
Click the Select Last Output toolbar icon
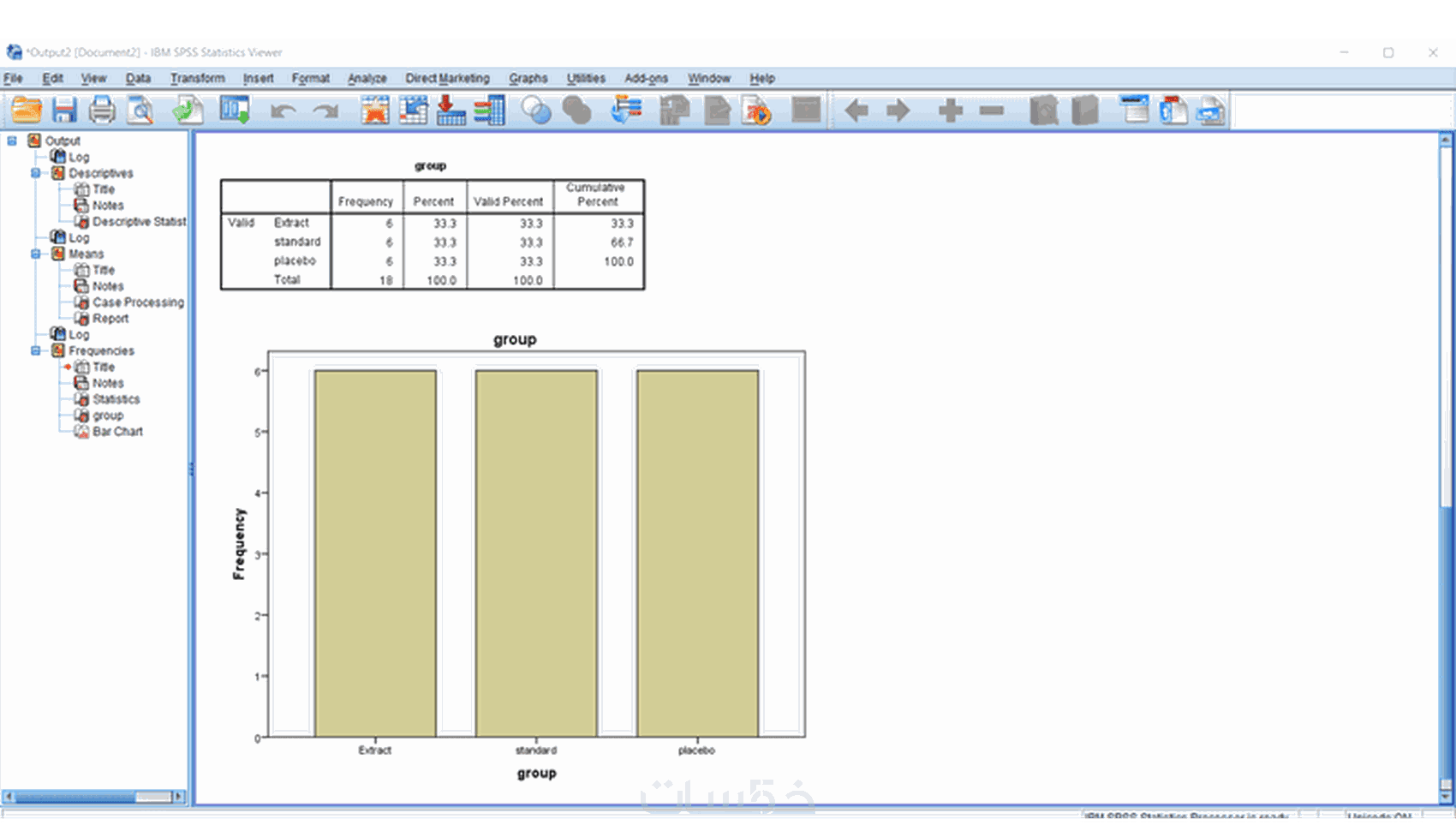[627, 111]
